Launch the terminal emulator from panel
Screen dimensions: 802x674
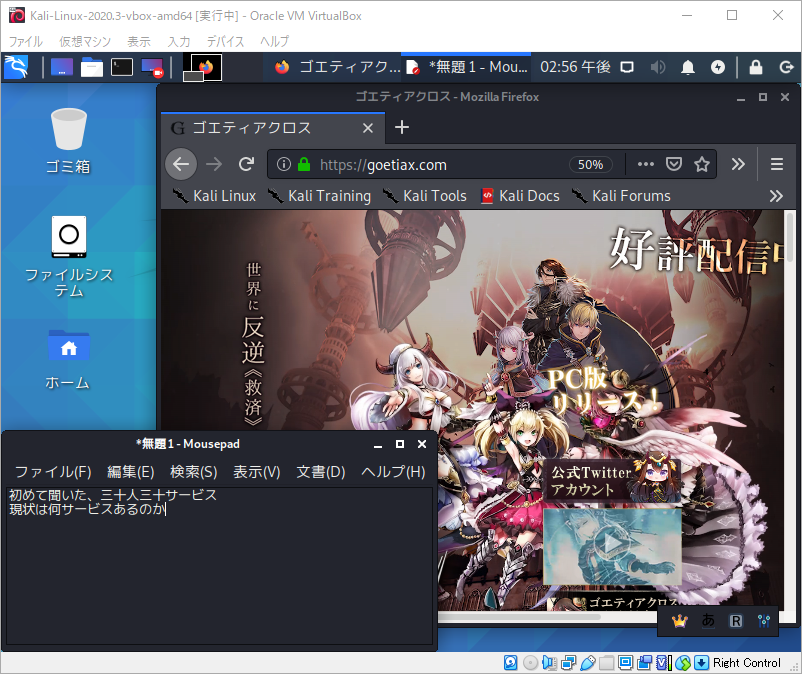coord(122,67)
